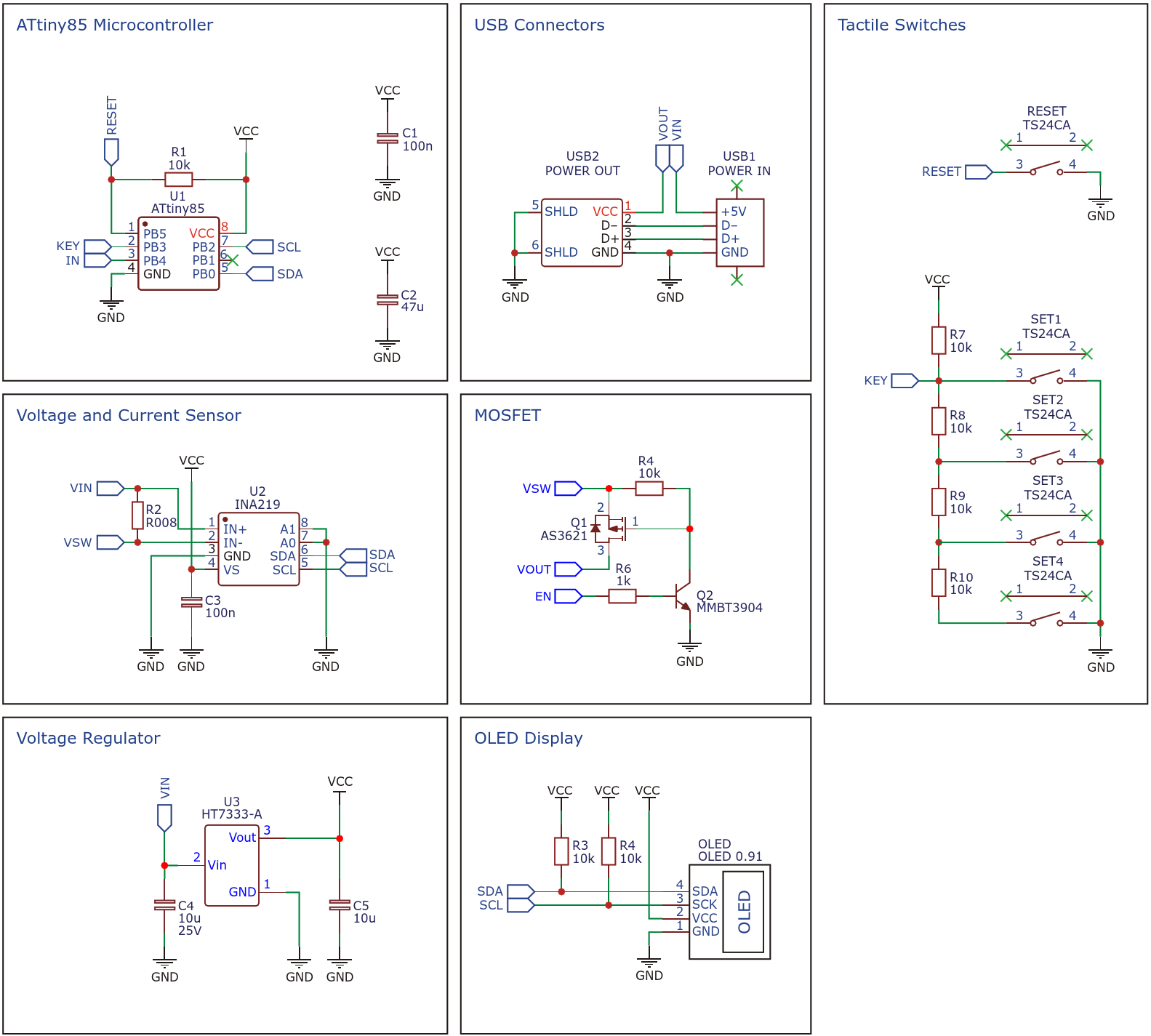Select resistor R4 10k in OLED Display section
This screenshot has width=1151, height=1036.
609,851
